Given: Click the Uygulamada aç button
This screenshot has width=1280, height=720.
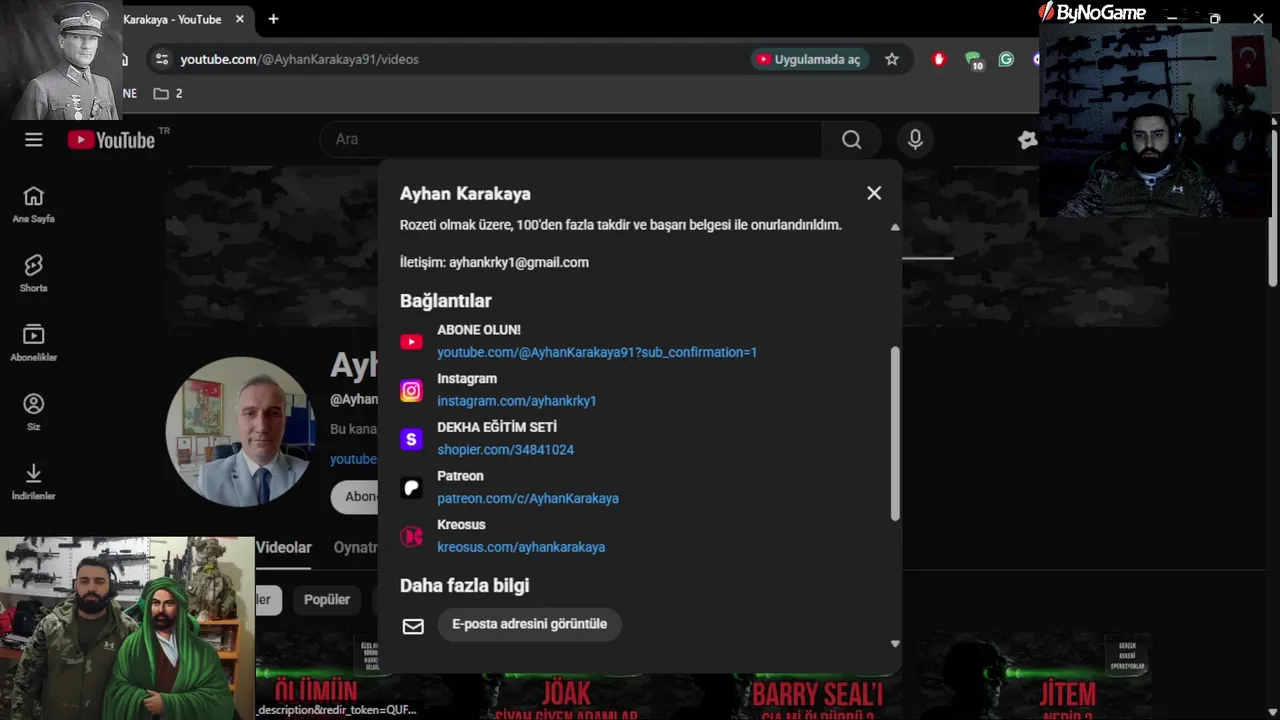Looking at the screenshot, I should (x=810, y=59).
